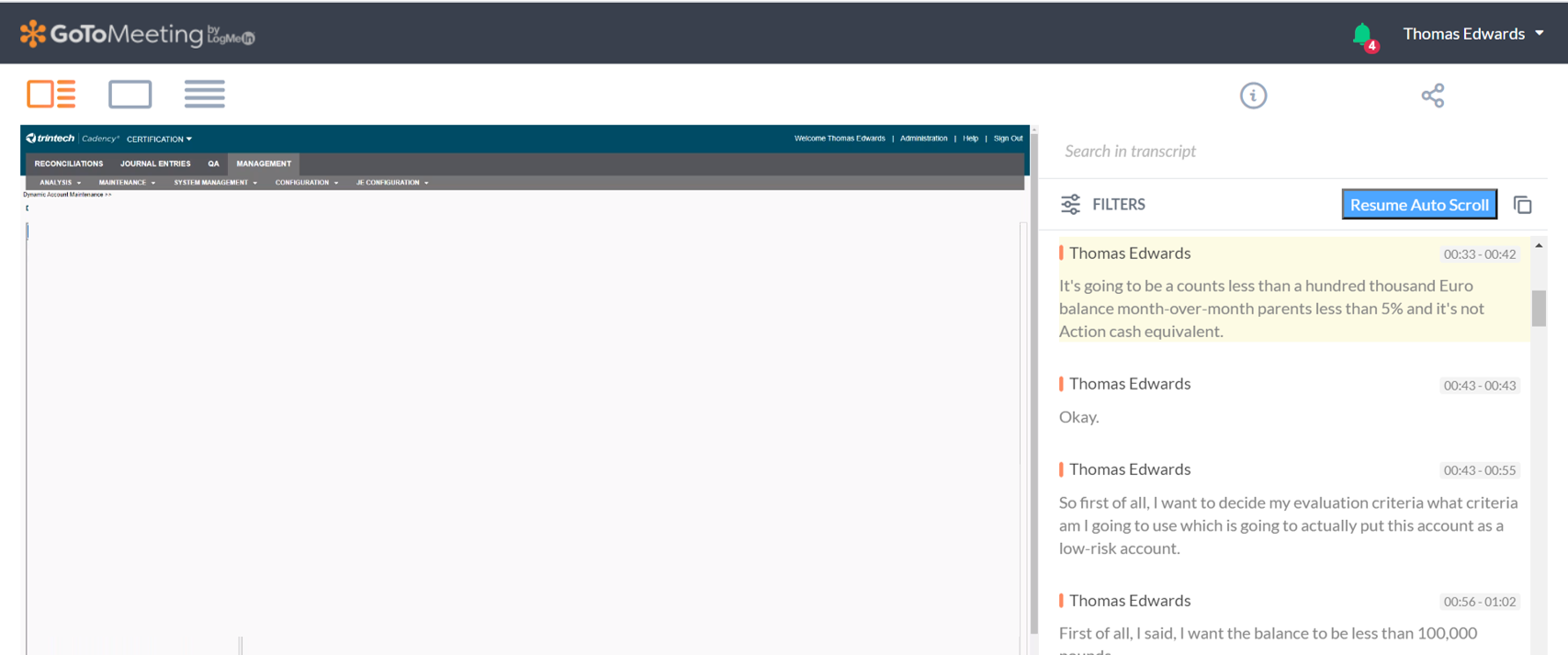The height and width of the screenshot is (655, 1568).
Task: Select the 'evaluation criteria' transcript paragraph
Action: click(x=1288, y=525)
